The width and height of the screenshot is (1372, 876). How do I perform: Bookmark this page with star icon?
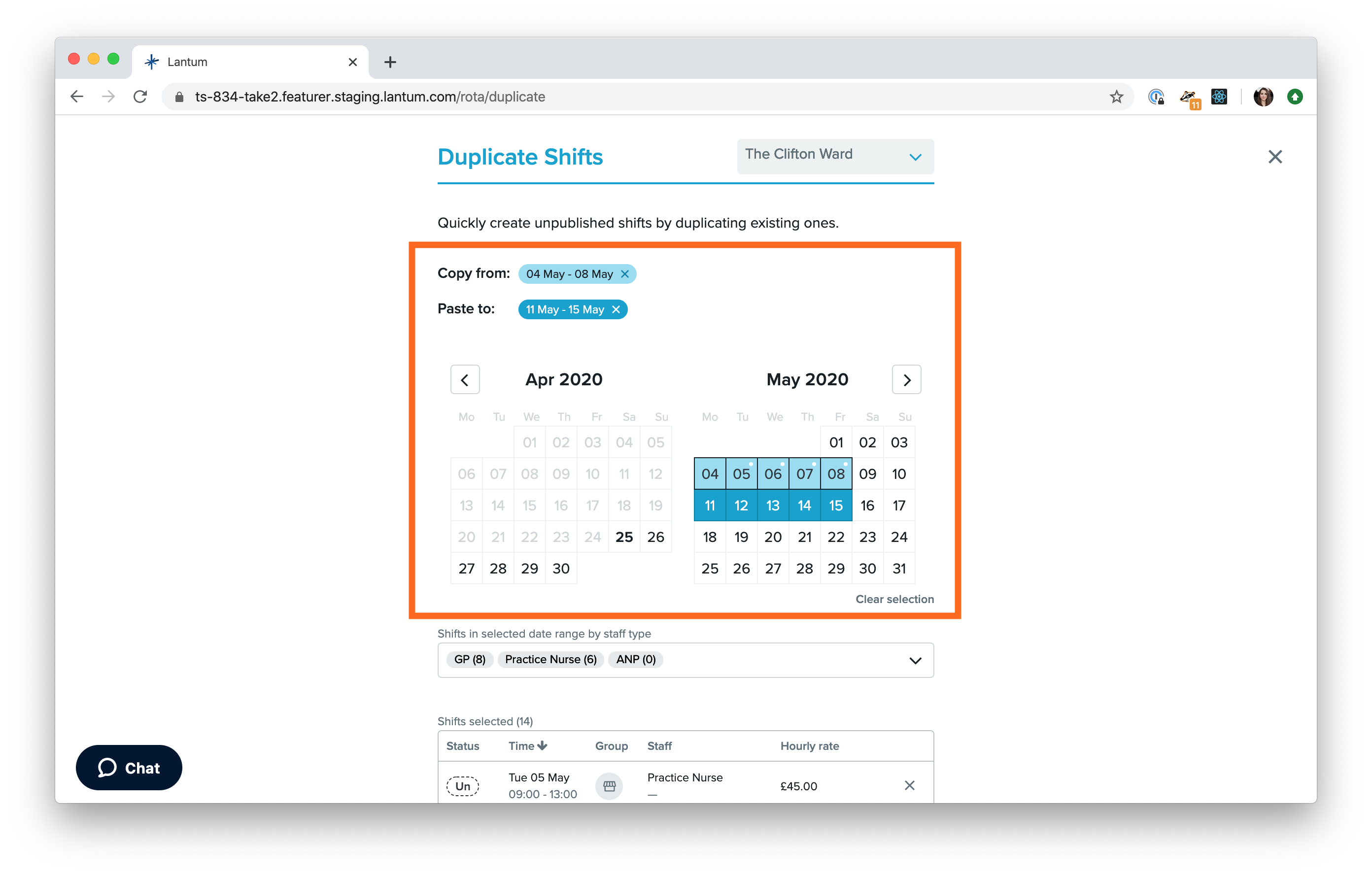(x=1116, y=97)
